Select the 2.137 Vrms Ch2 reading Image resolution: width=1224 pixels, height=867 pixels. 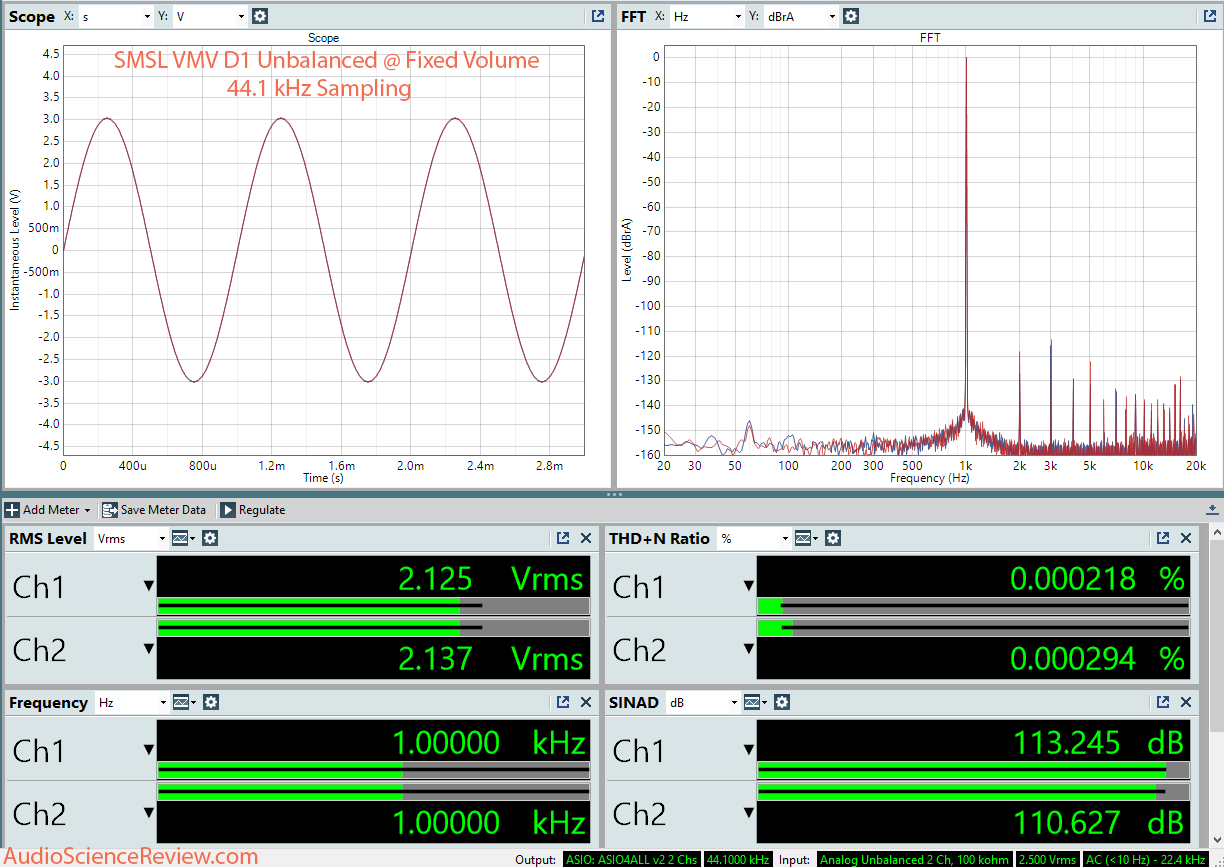(490, 658)
